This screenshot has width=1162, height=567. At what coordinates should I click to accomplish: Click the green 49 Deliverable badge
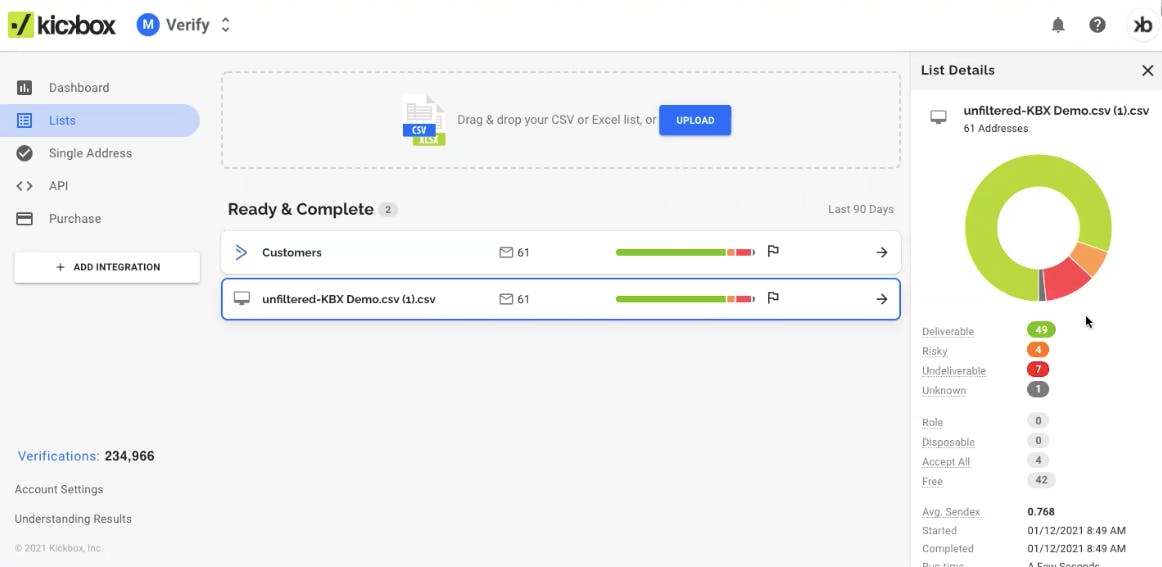tap(1040, 330)
